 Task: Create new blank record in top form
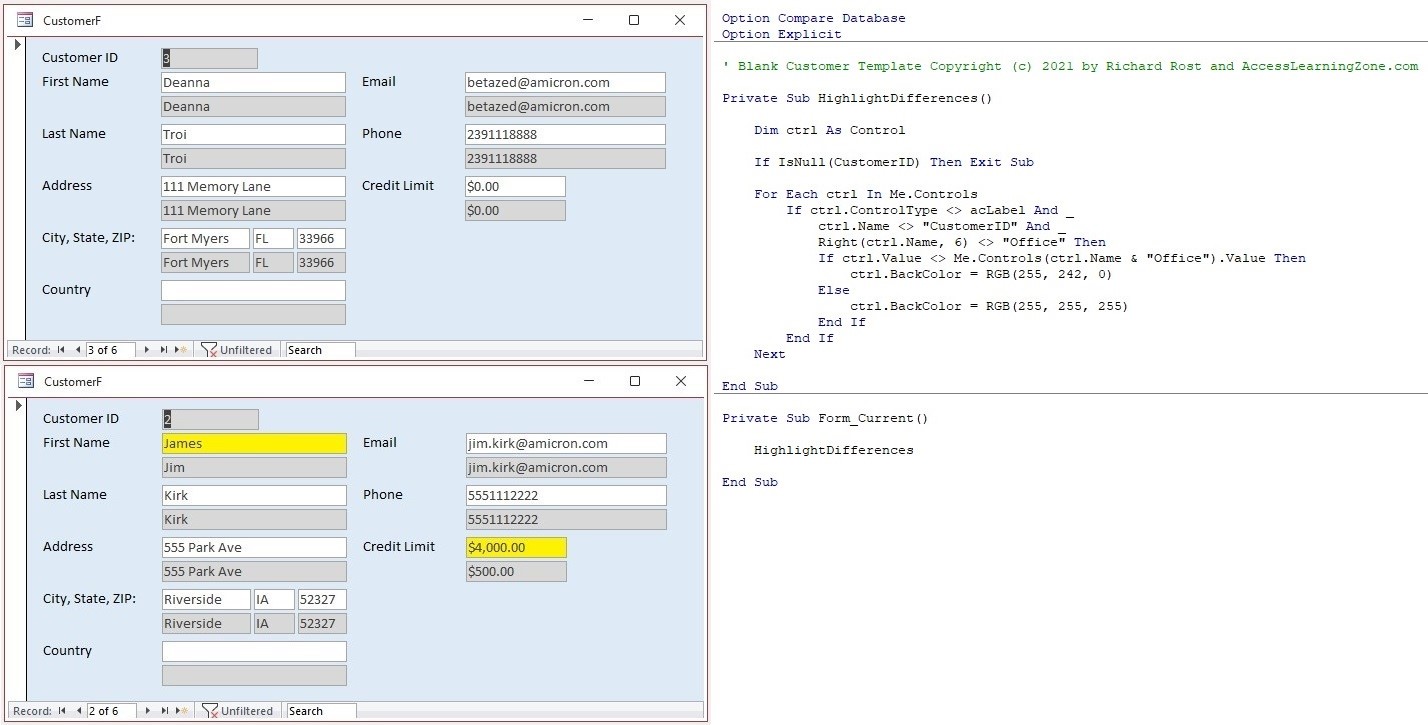[x=181, y=350]
